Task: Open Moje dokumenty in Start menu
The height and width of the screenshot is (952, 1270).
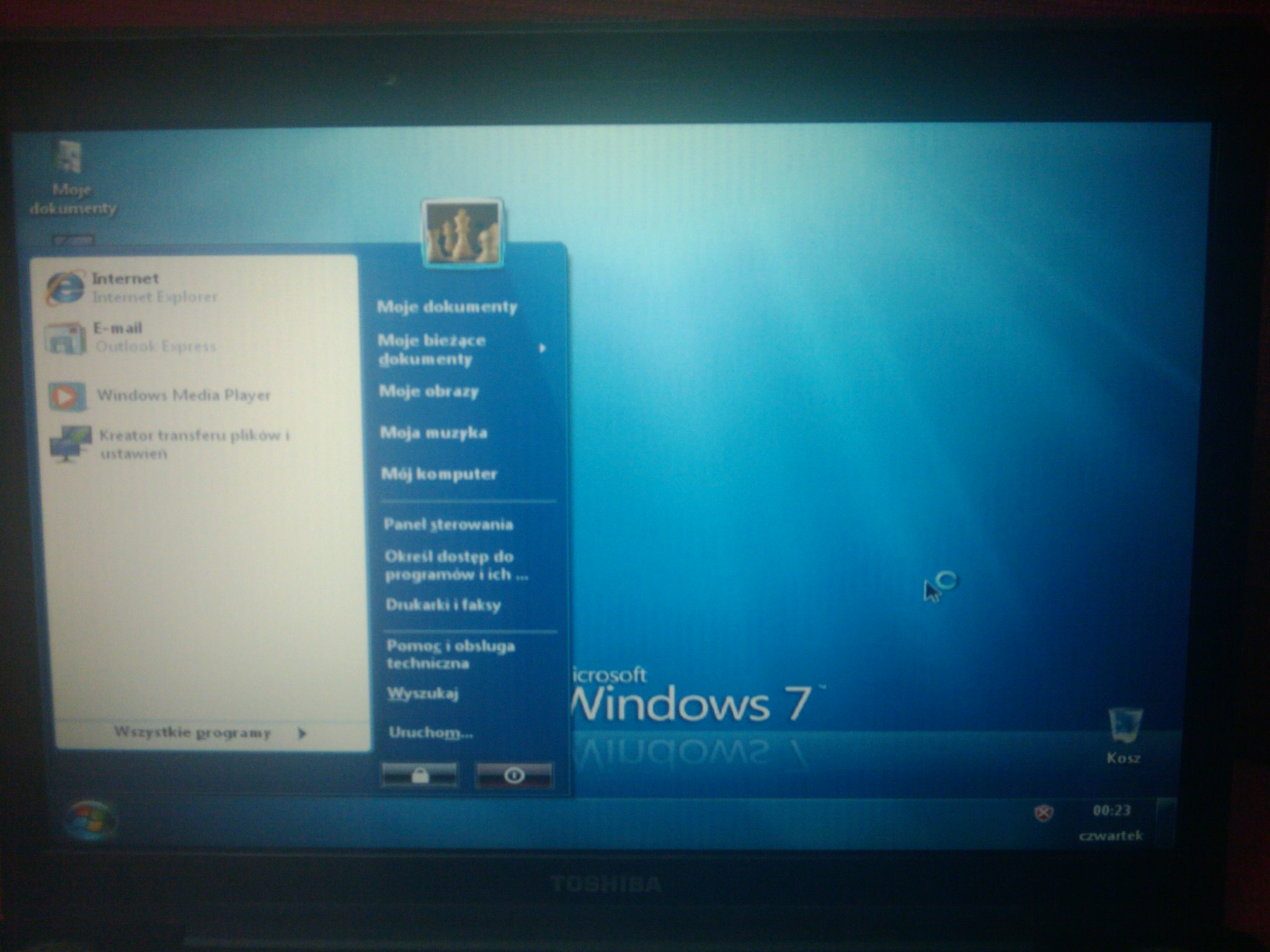Action: point(447,307)
